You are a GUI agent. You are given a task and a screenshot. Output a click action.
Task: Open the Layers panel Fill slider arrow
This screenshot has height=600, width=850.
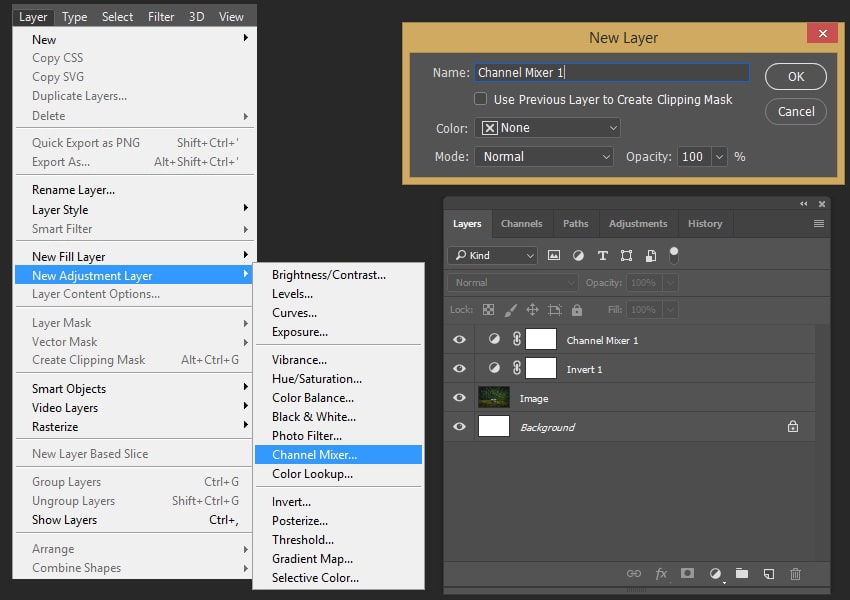click(x=670, y=309)
